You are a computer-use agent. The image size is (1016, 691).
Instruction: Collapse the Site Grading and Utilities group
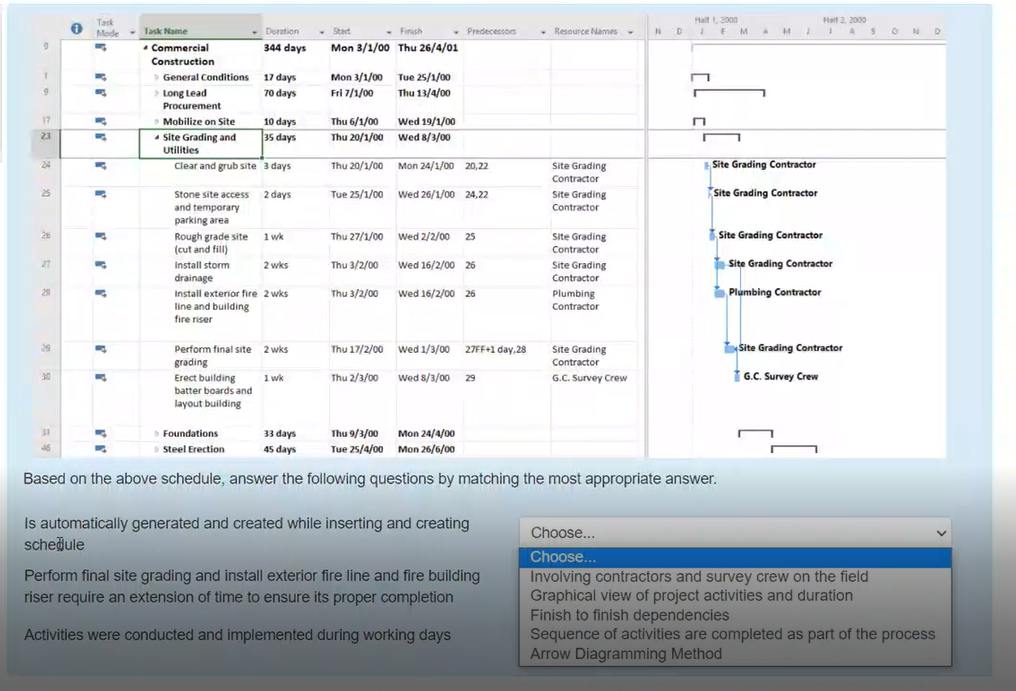click(x=156, y=138)
